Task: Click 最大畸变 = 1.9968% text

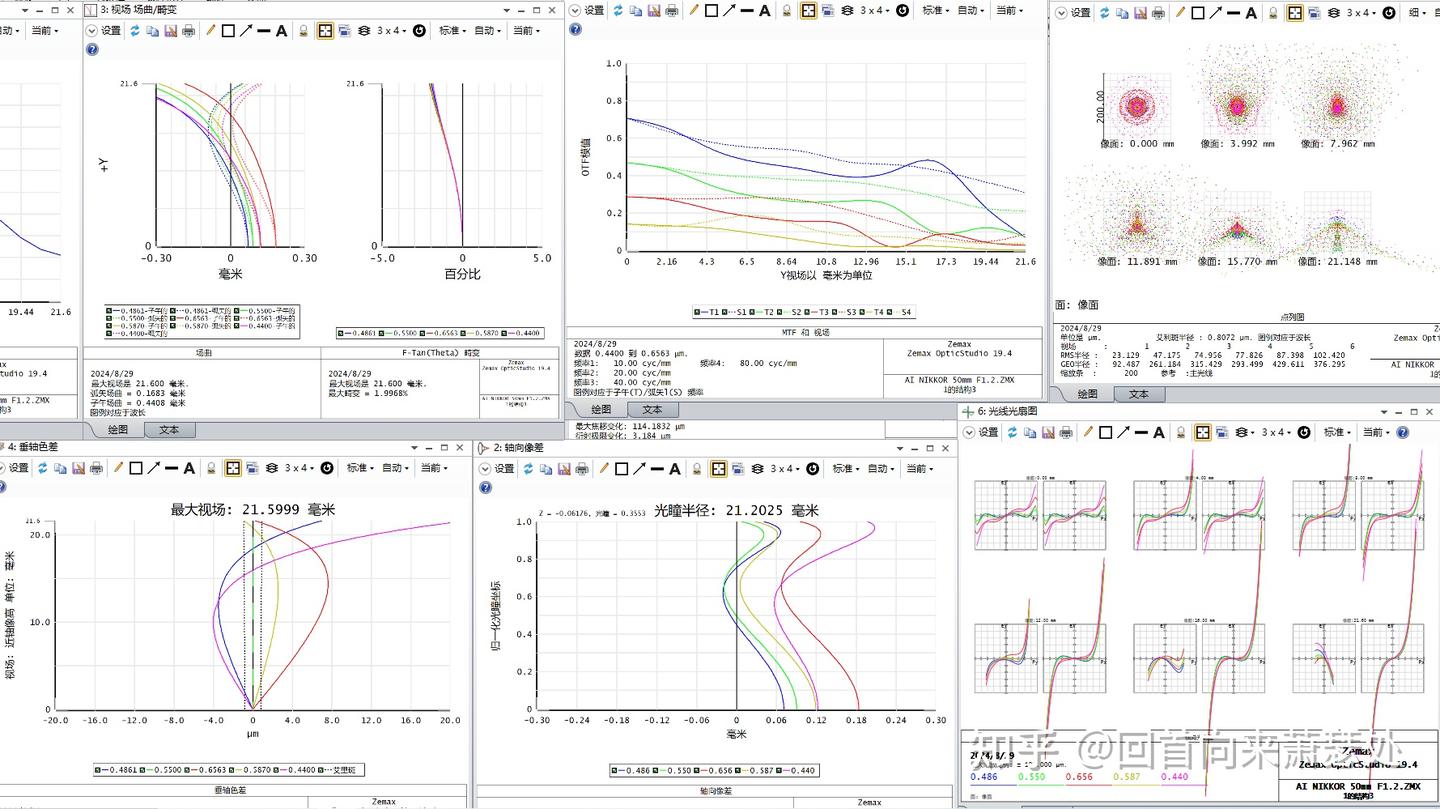Action: (x=368, y=393)
